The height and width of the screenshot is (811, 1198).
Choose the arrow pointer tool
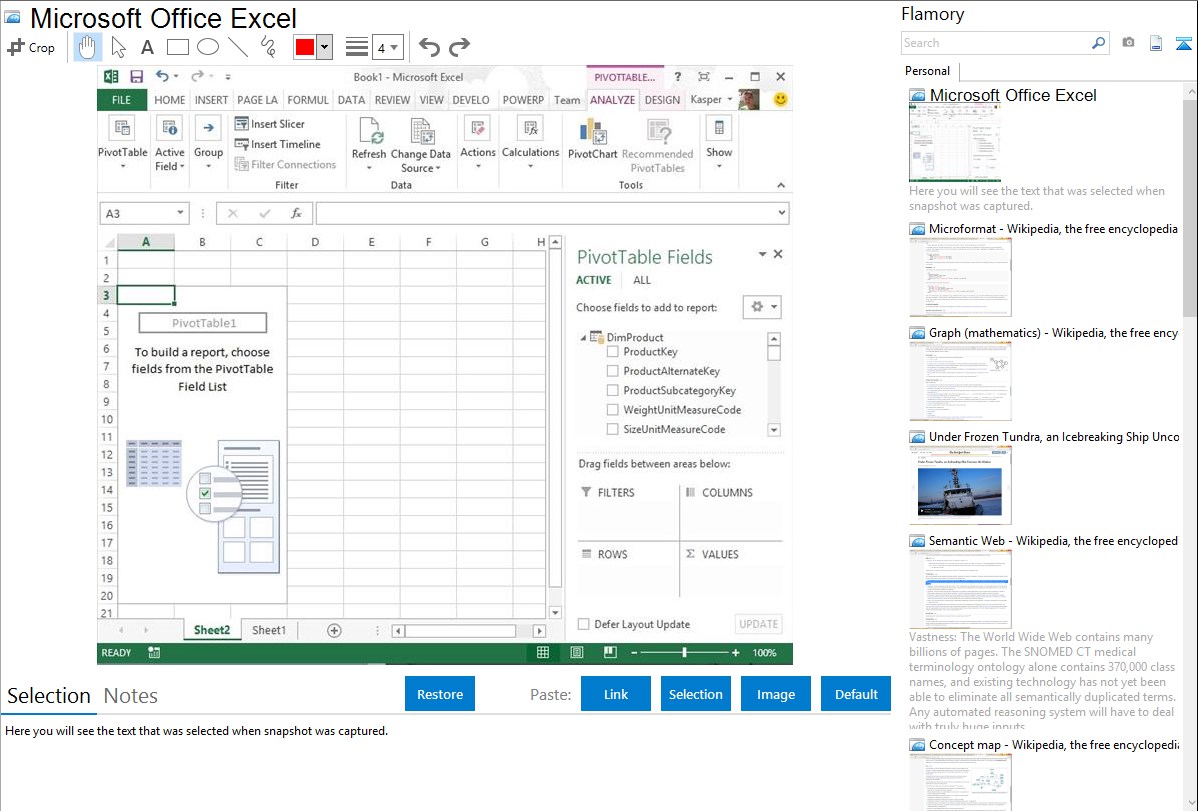118,47
